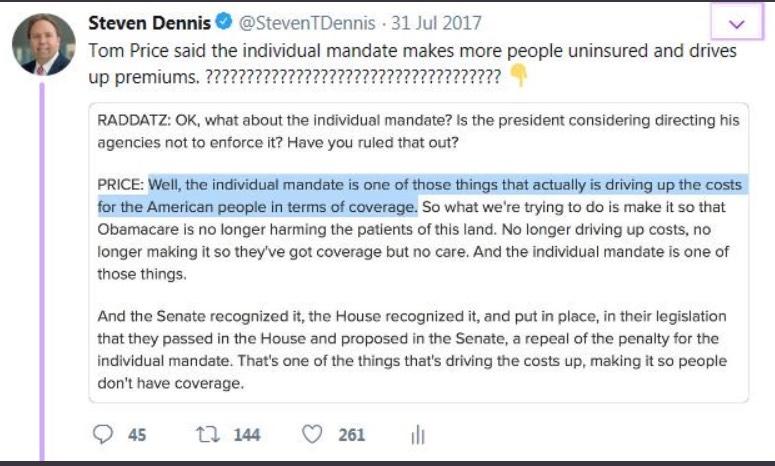Click the like count 261
Viewport: 775px width, 466px height.
pos(351,435)
